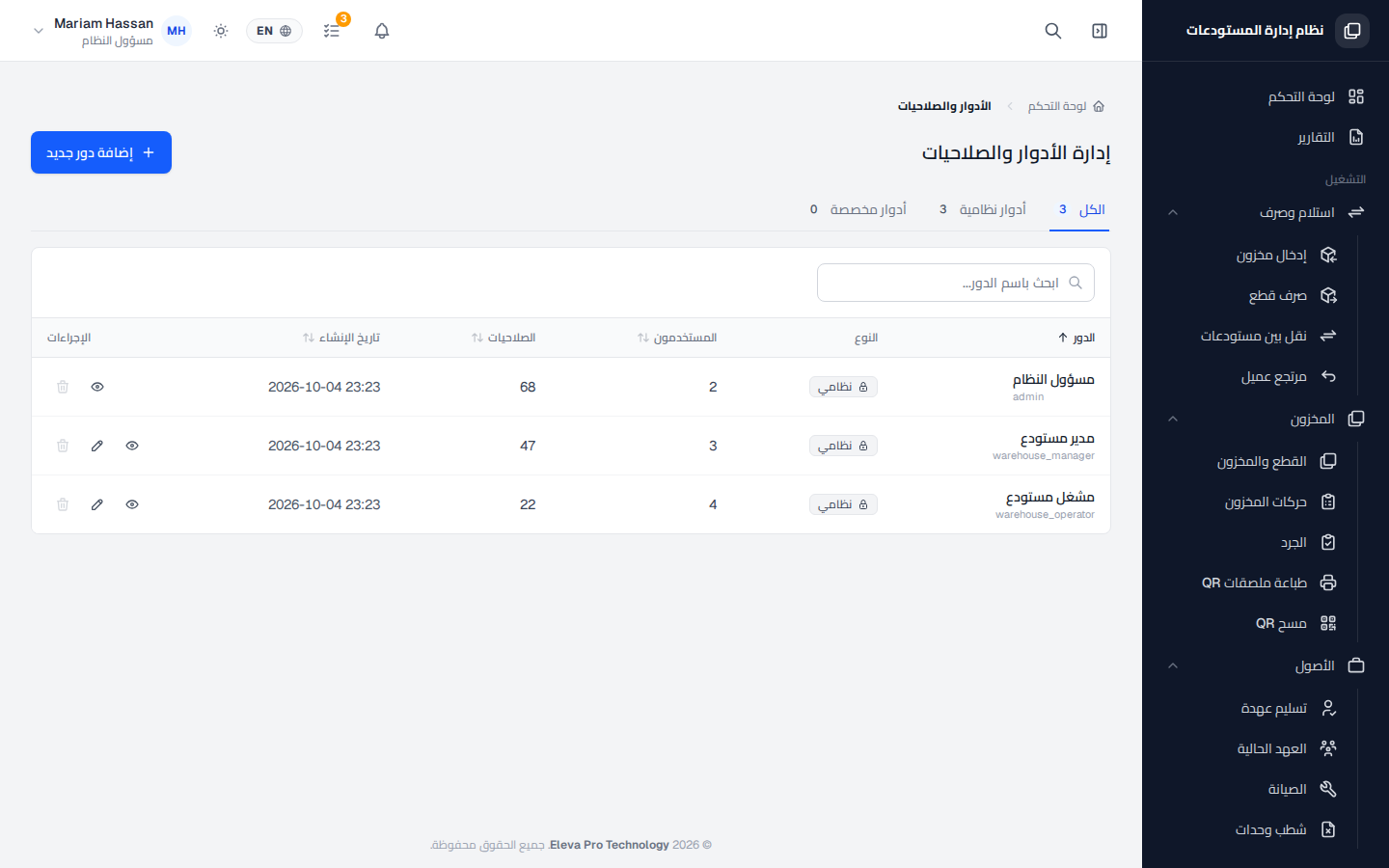The width and height of the screenshot is (1389, 868).
Task: Go to لوحة التحكم breadcrumb link
Action: pos(1066,106)
